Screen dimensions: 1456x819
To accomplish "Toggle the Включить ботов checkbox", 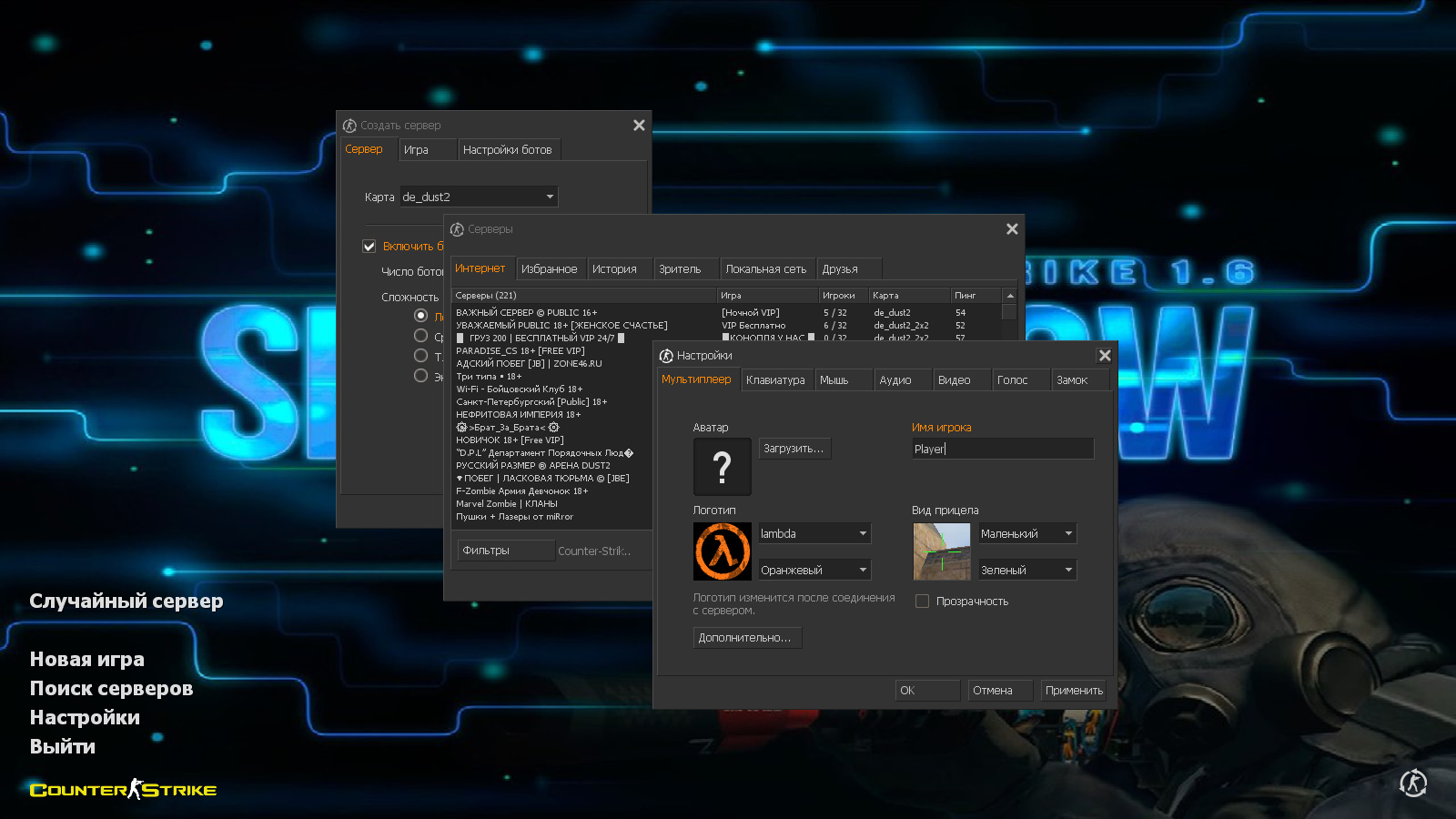I will pos(369,247).
